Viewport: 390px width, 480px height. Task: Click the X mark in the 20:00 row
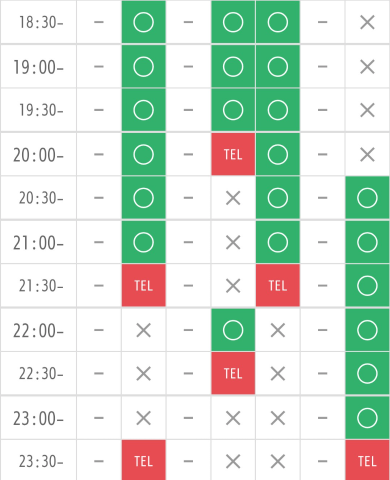click(367, 154)
